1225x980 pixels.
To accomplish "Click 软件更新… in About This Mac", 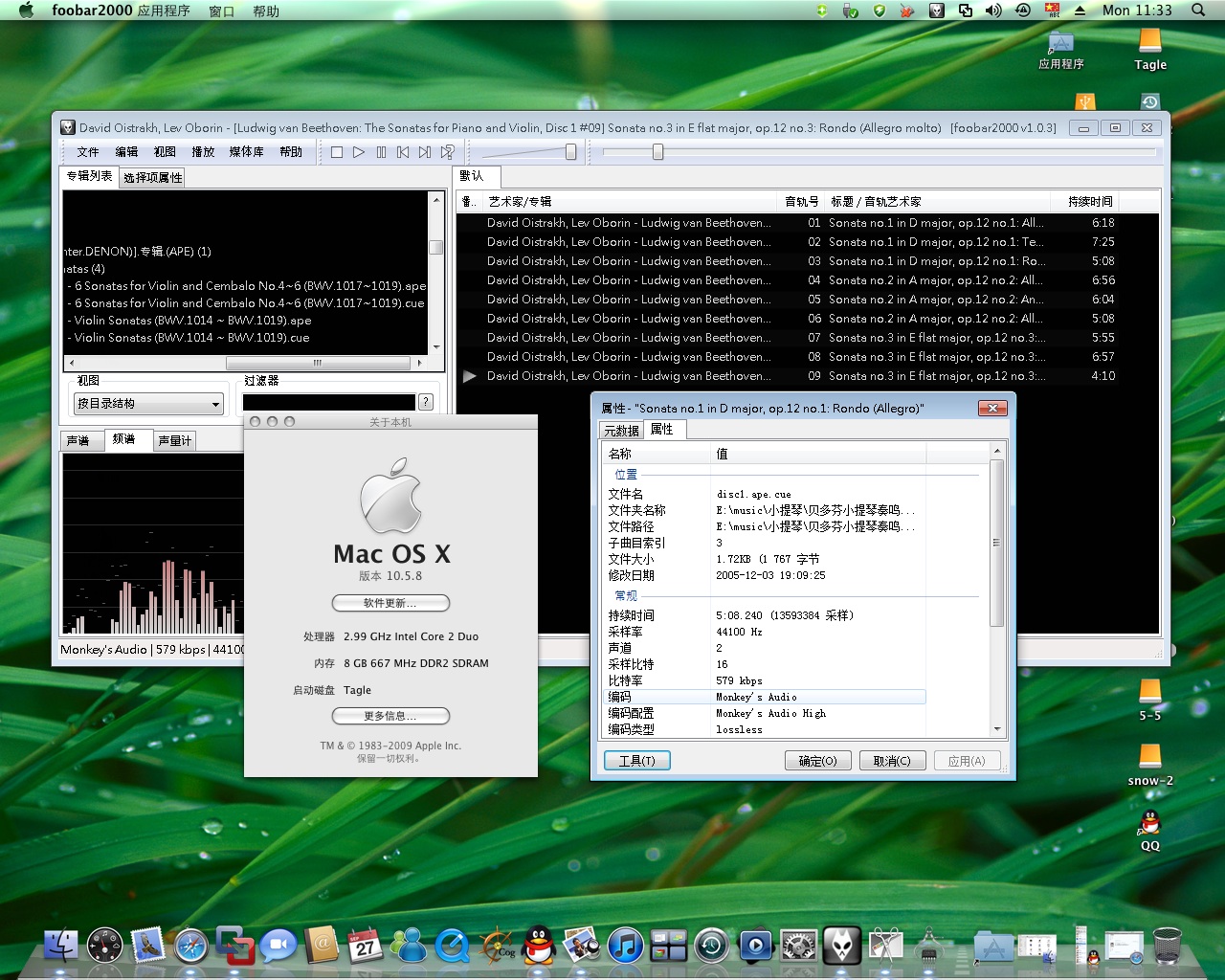I will tap(390, 603).
